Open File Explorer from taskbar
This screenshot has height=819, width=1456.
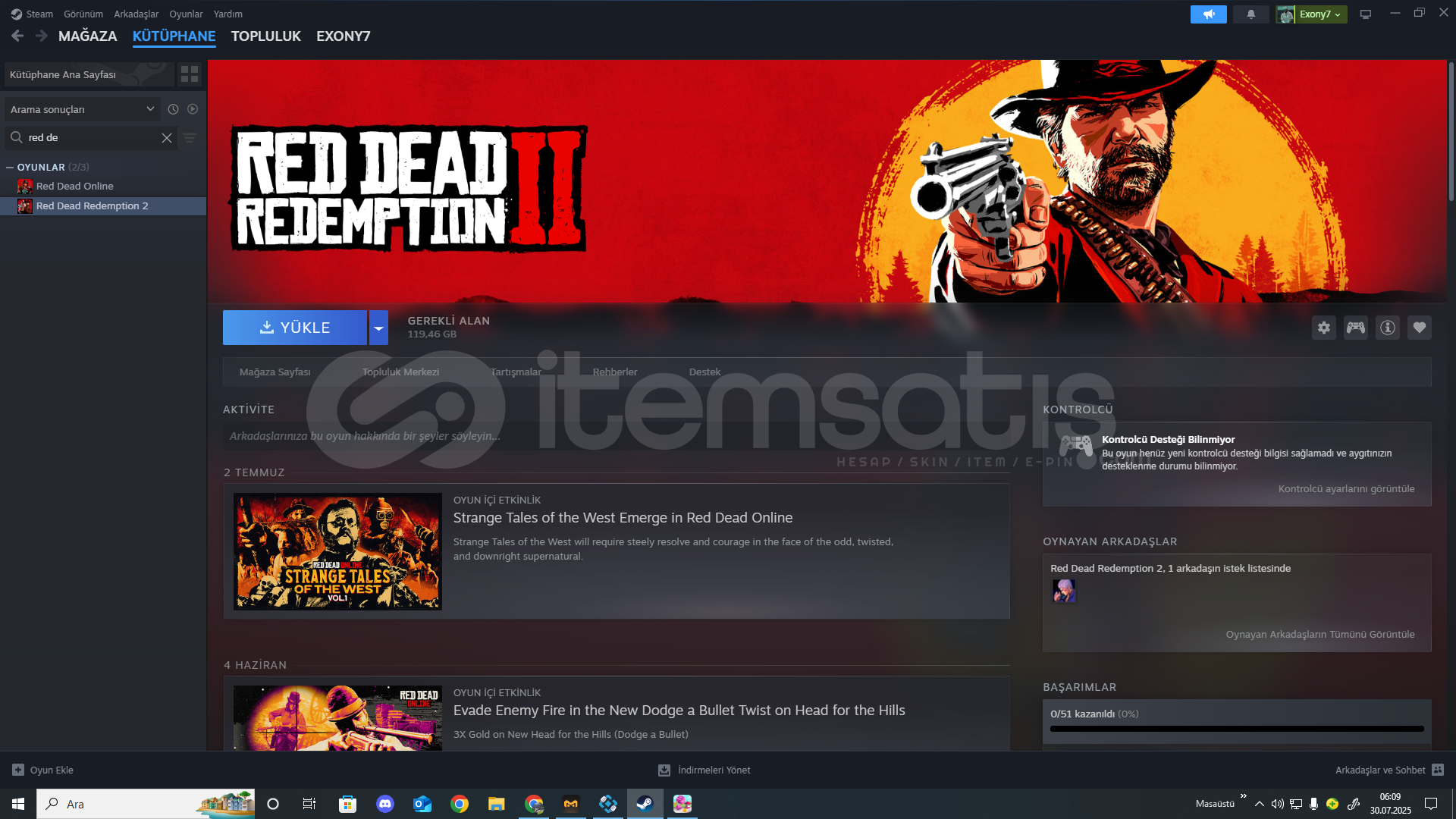click(x=497, y=804)
